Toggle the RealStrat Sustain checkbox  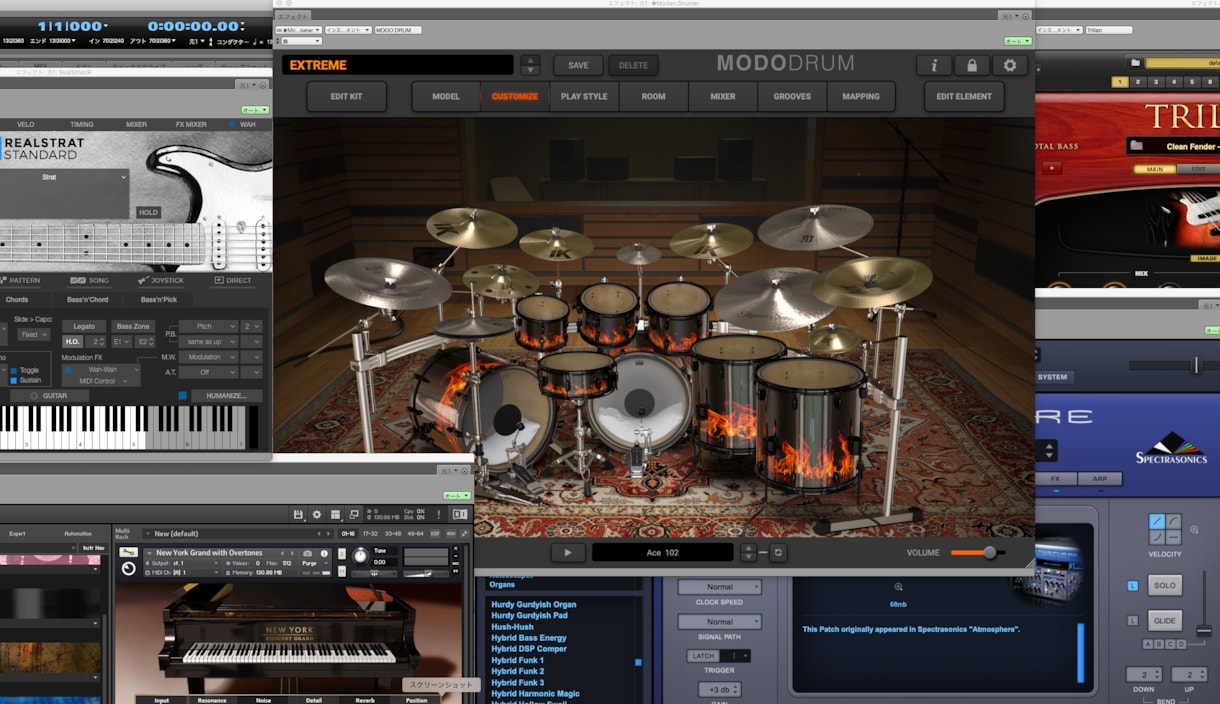(14, 381)
